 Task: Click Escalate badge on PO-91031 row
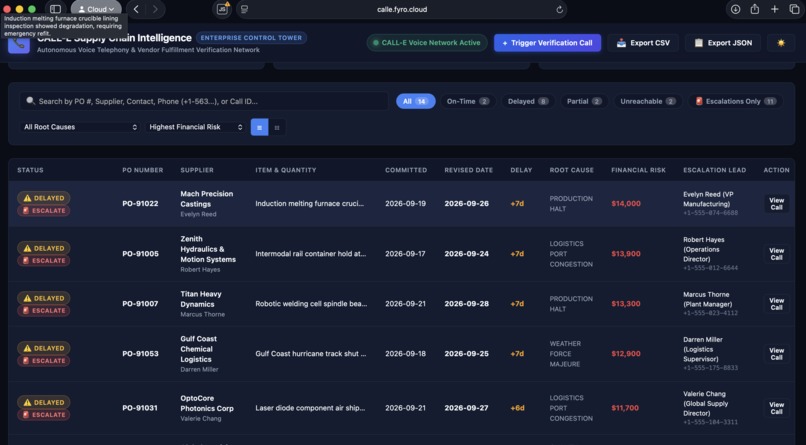tap(44, 415)
